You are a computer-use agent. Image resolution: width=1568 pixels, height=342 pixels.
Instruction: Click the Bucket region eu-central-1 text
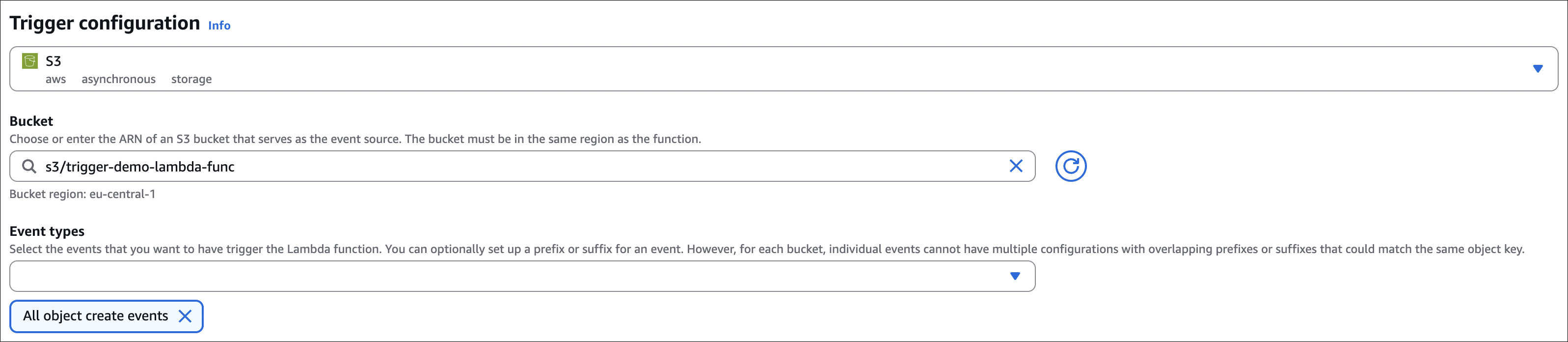point(82,194)
